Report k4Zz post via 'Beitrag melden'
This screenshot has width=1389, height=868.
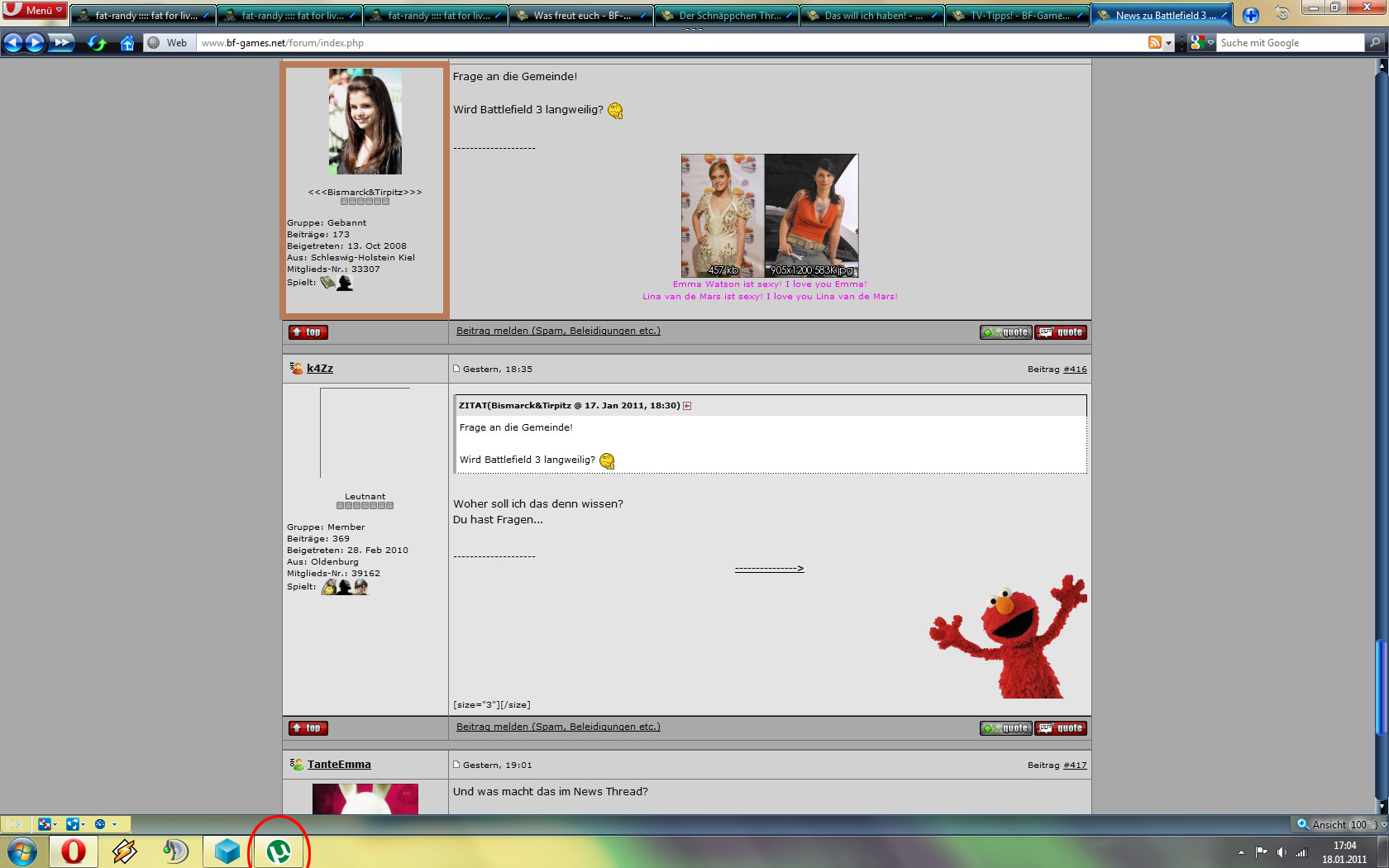[558, 727]
